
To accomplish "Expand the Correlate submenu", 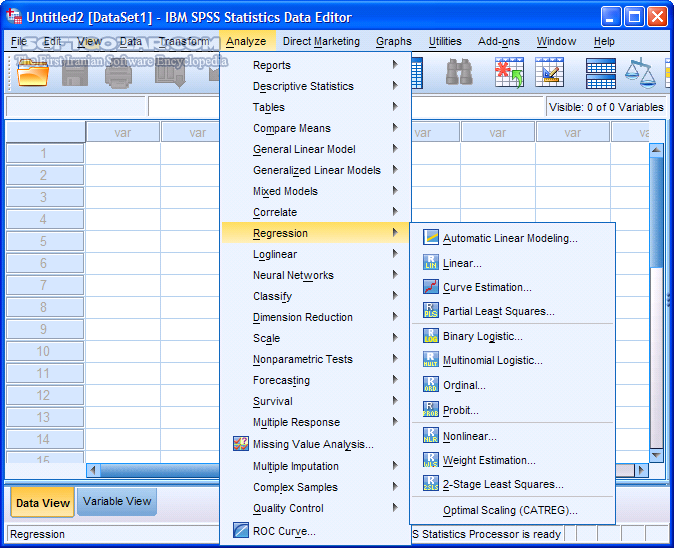I will coord(316,212).
